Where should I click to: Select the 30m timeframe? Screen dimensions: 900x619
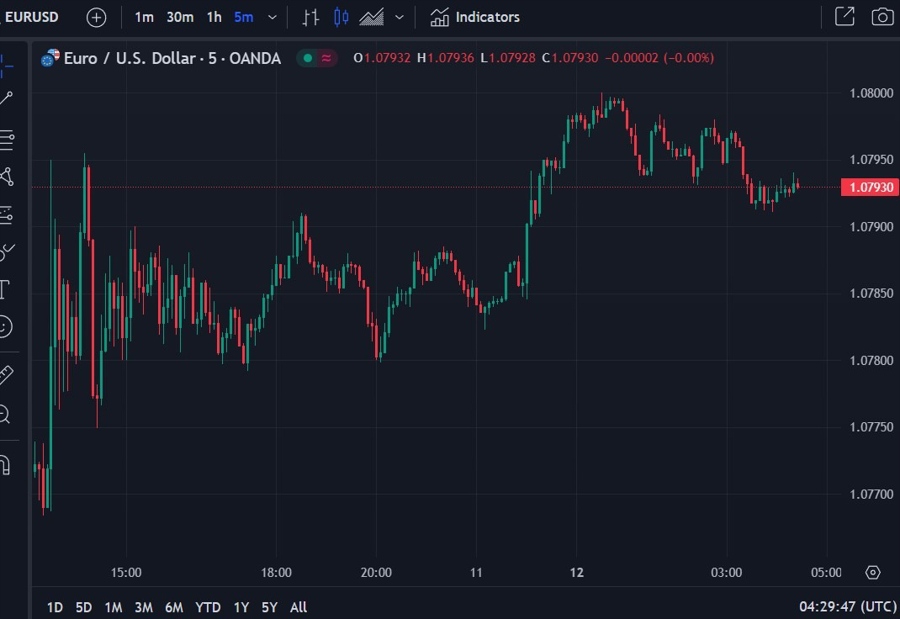point(180,18)
